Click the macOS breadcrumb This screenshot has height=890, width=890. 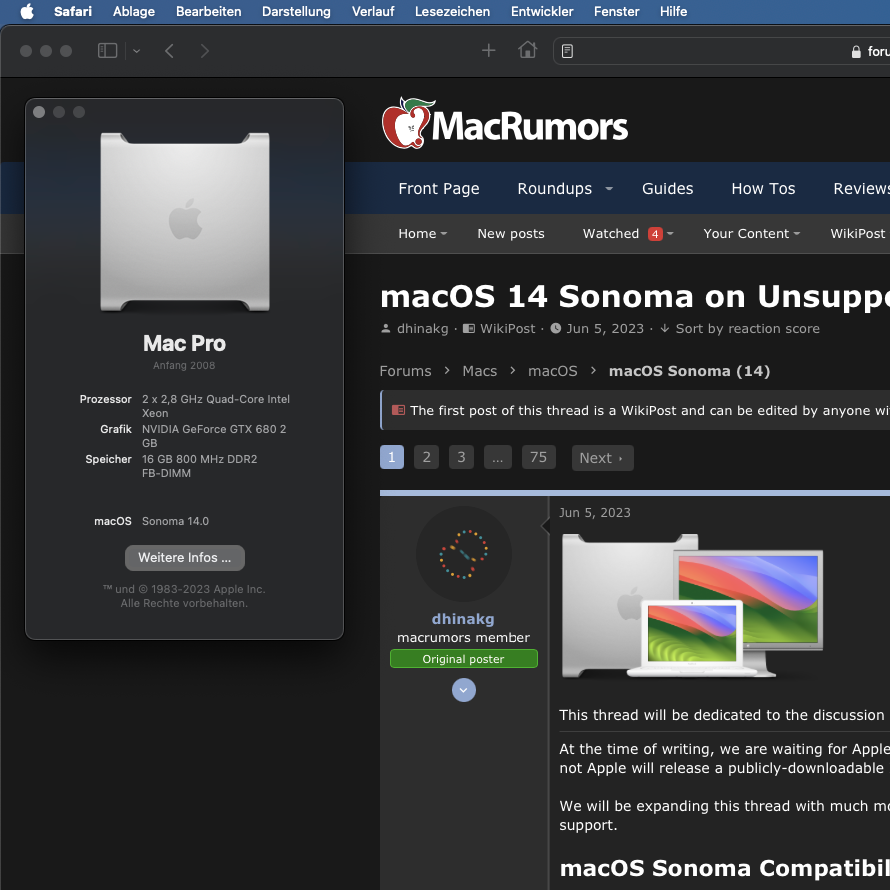click(x=553, y=371)
